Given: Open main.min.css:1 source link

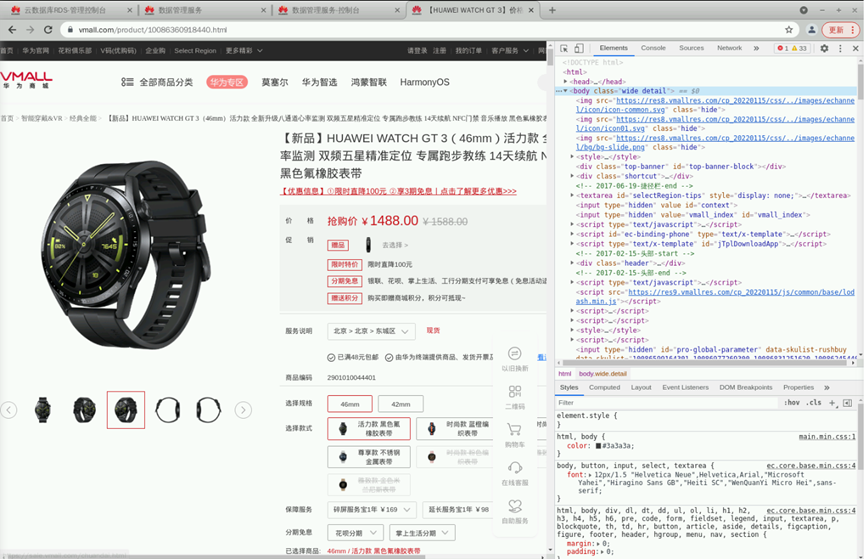Looking at the screenshot, I should pos(827,436).
